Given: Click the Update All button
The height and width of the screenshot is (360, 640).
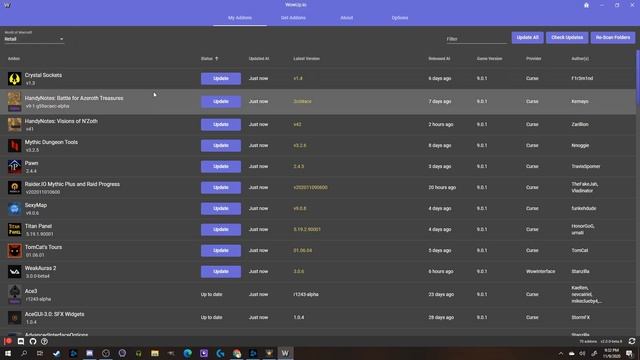Looking at the screenshot, I should [527, 38].
